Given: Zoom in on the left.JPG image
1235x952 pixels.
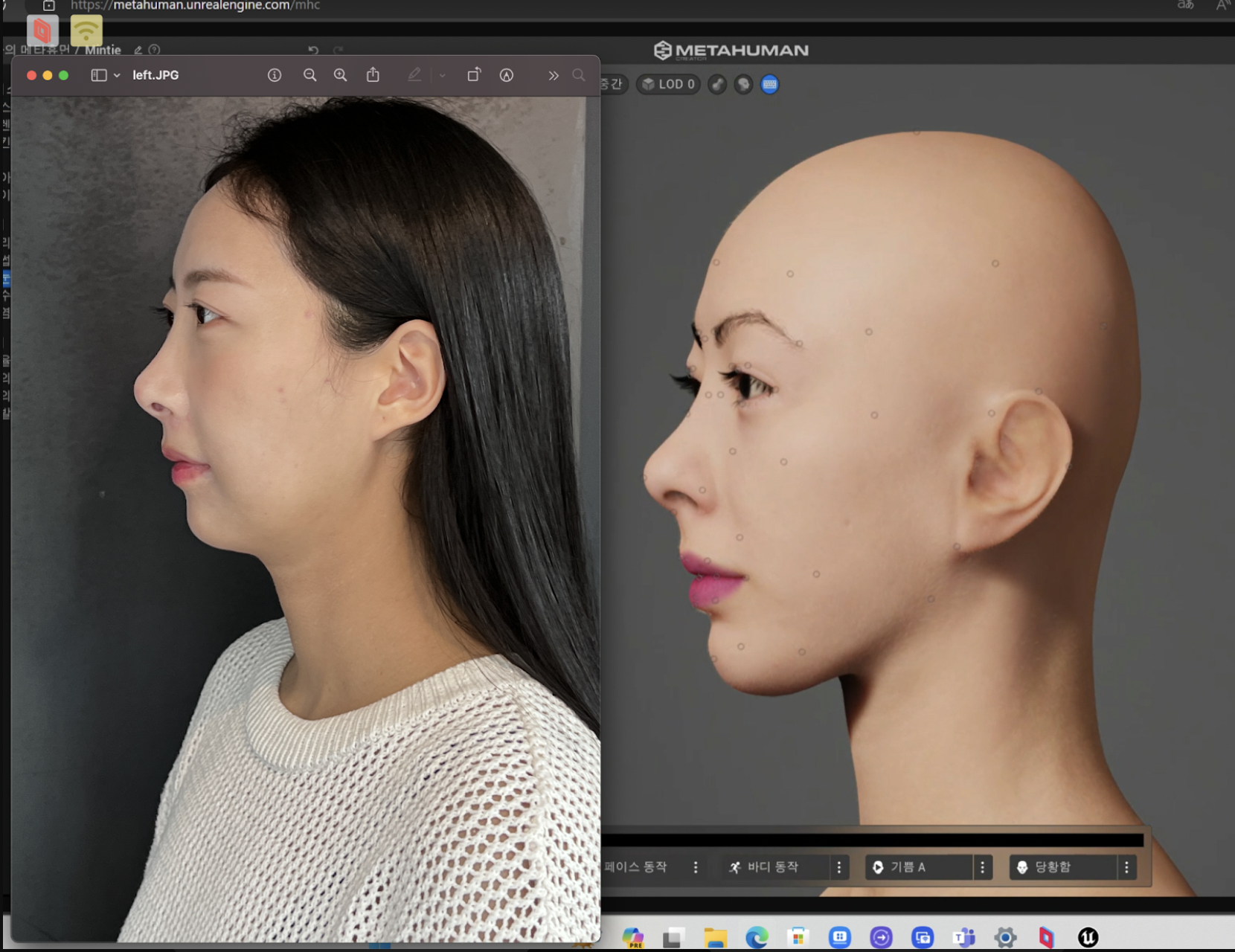Looking at the screenshot, I should point(340,75).
